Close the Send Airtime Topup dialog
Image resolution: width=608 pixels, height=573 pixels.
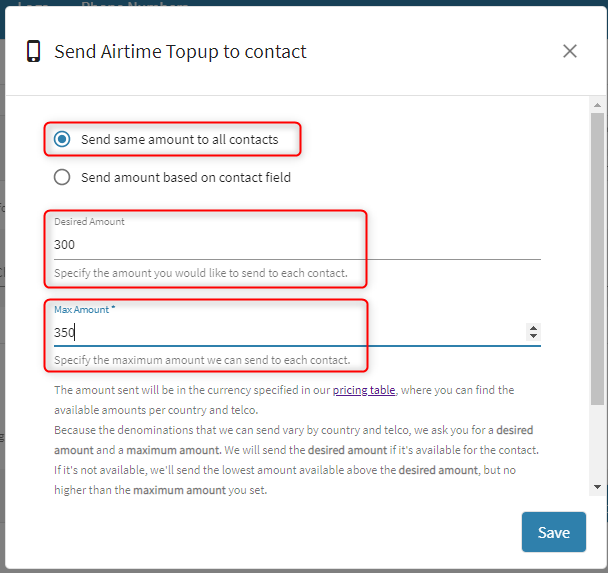click(570, 51)
